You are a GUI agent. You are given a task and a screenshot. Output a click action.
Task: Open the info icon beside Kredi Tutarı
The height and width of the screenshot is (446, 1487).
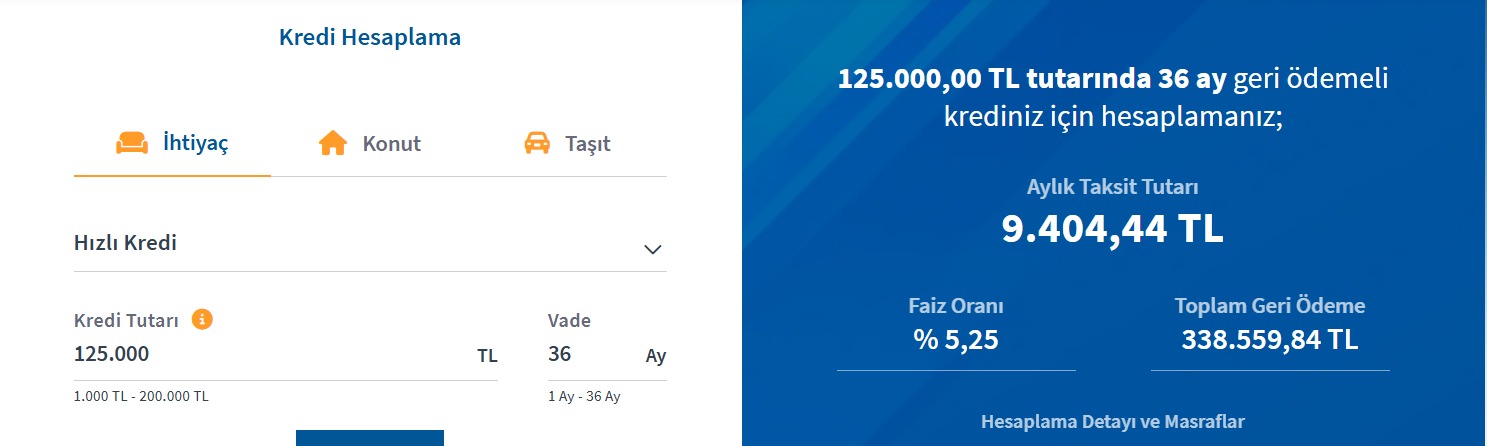[202, 320]
